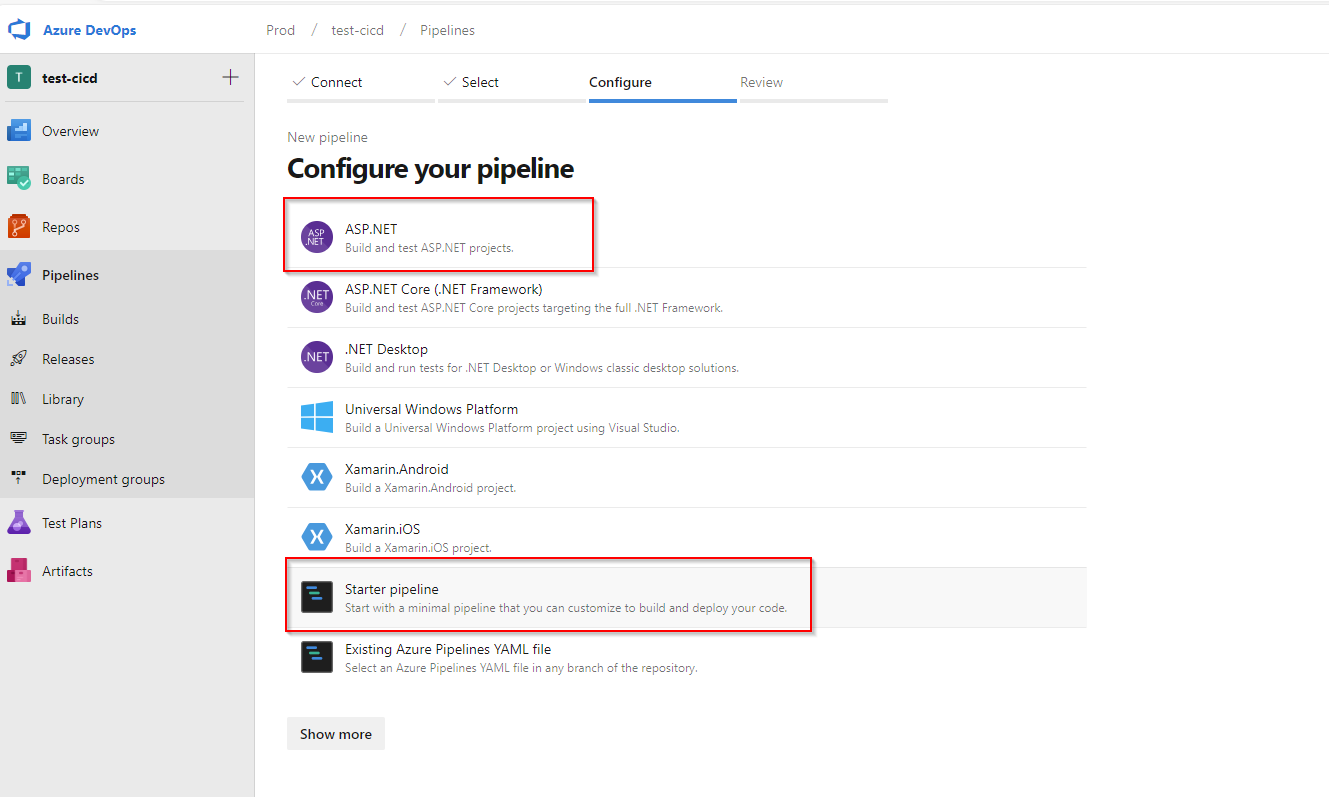
Task: Click the Show more button
Action: [x=335, y=734]
